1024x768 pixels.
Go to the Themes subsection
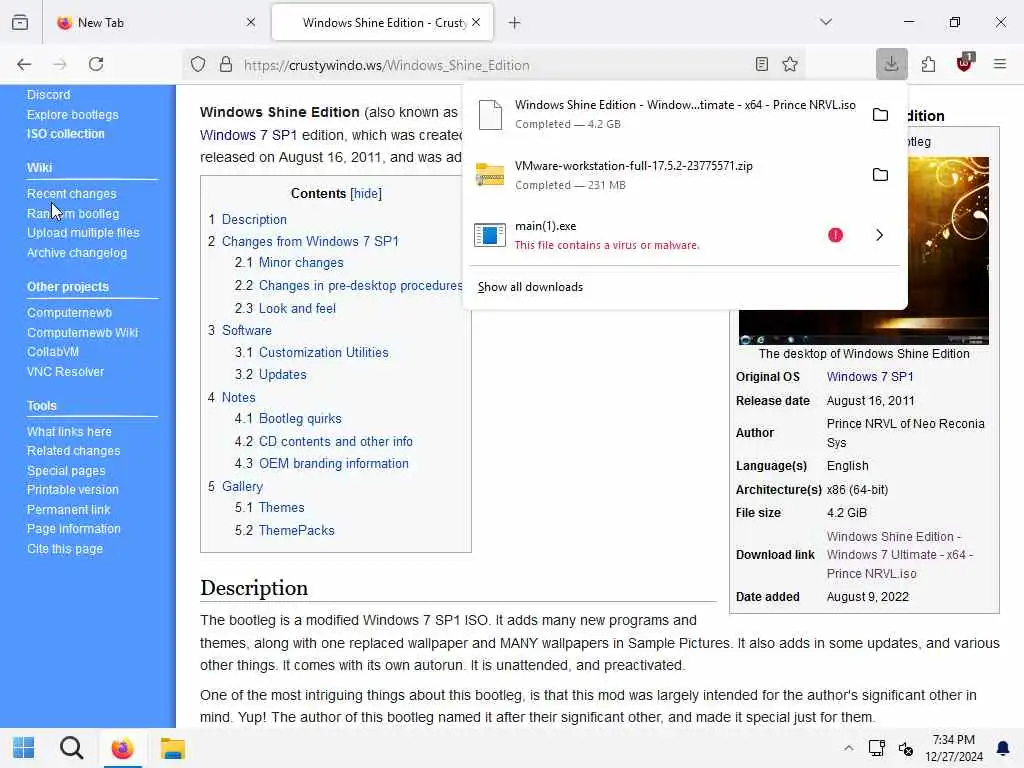pos(281,507)
